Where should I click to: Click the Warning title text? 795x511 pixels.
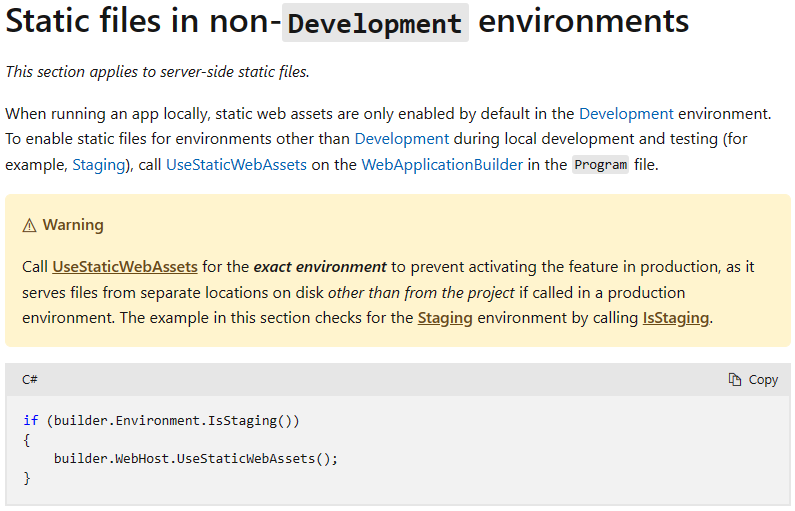click(x=73, y=225)
